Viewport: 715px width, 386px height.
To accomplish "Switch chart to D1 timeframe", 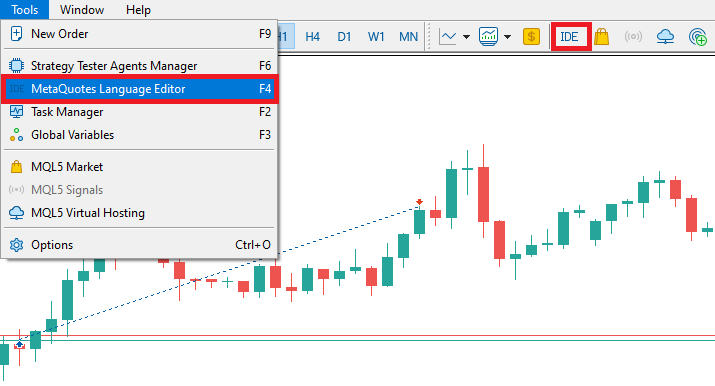I will coord(344,36).
